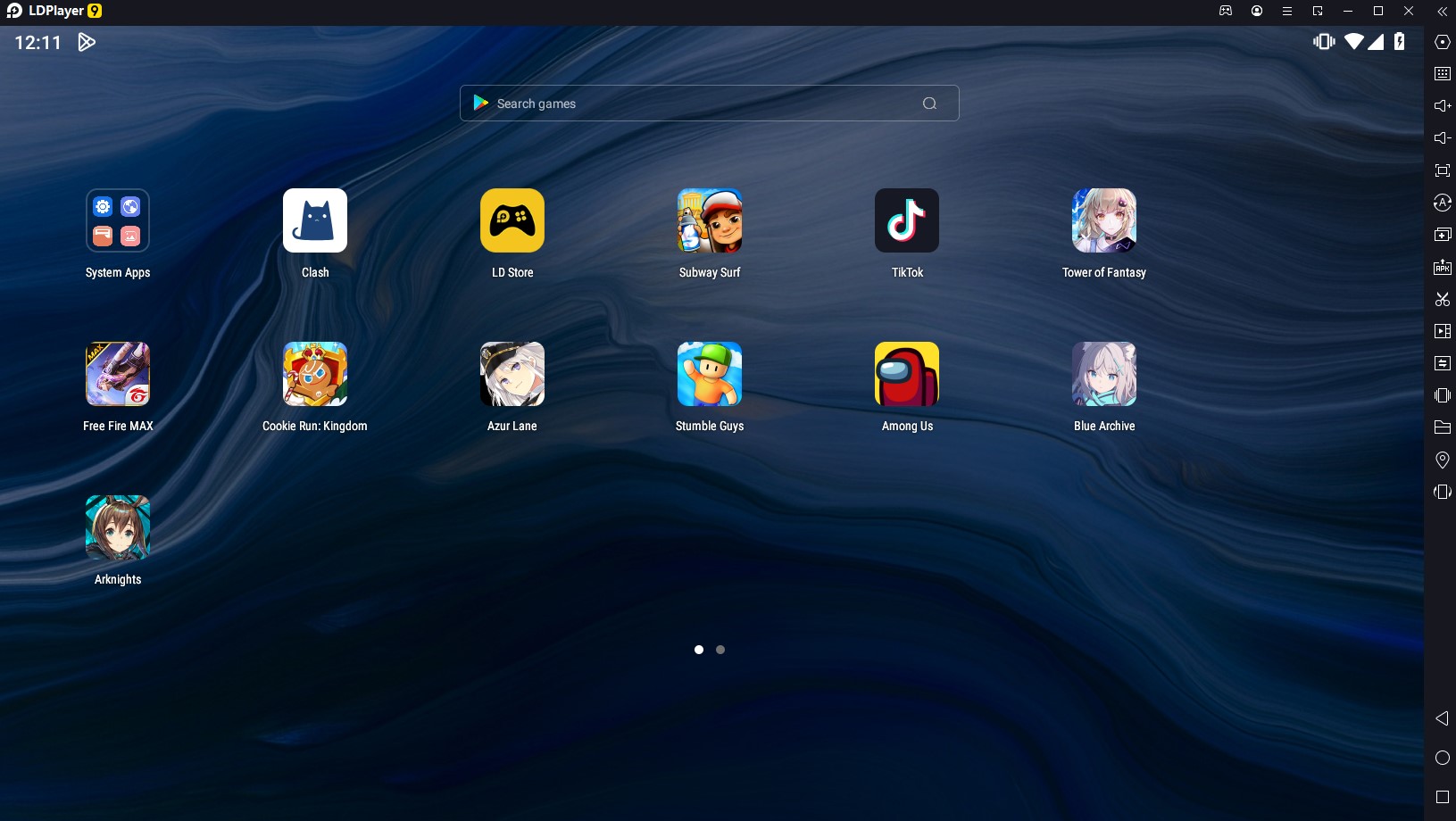Open Blue Archive

(1104, 374)
